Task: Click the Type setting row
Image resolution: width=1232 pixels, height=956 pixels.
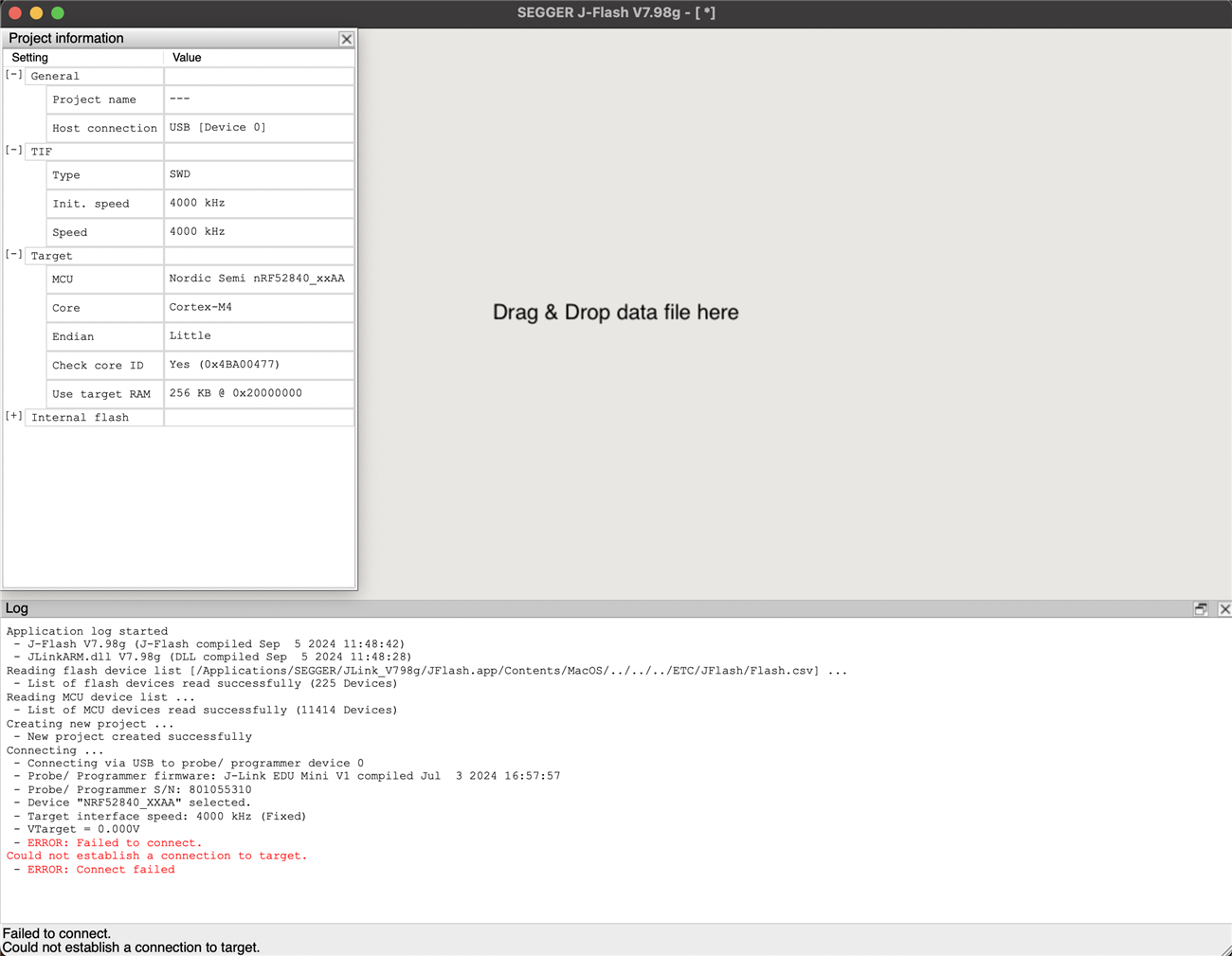Action: click(x=105, y=175)
